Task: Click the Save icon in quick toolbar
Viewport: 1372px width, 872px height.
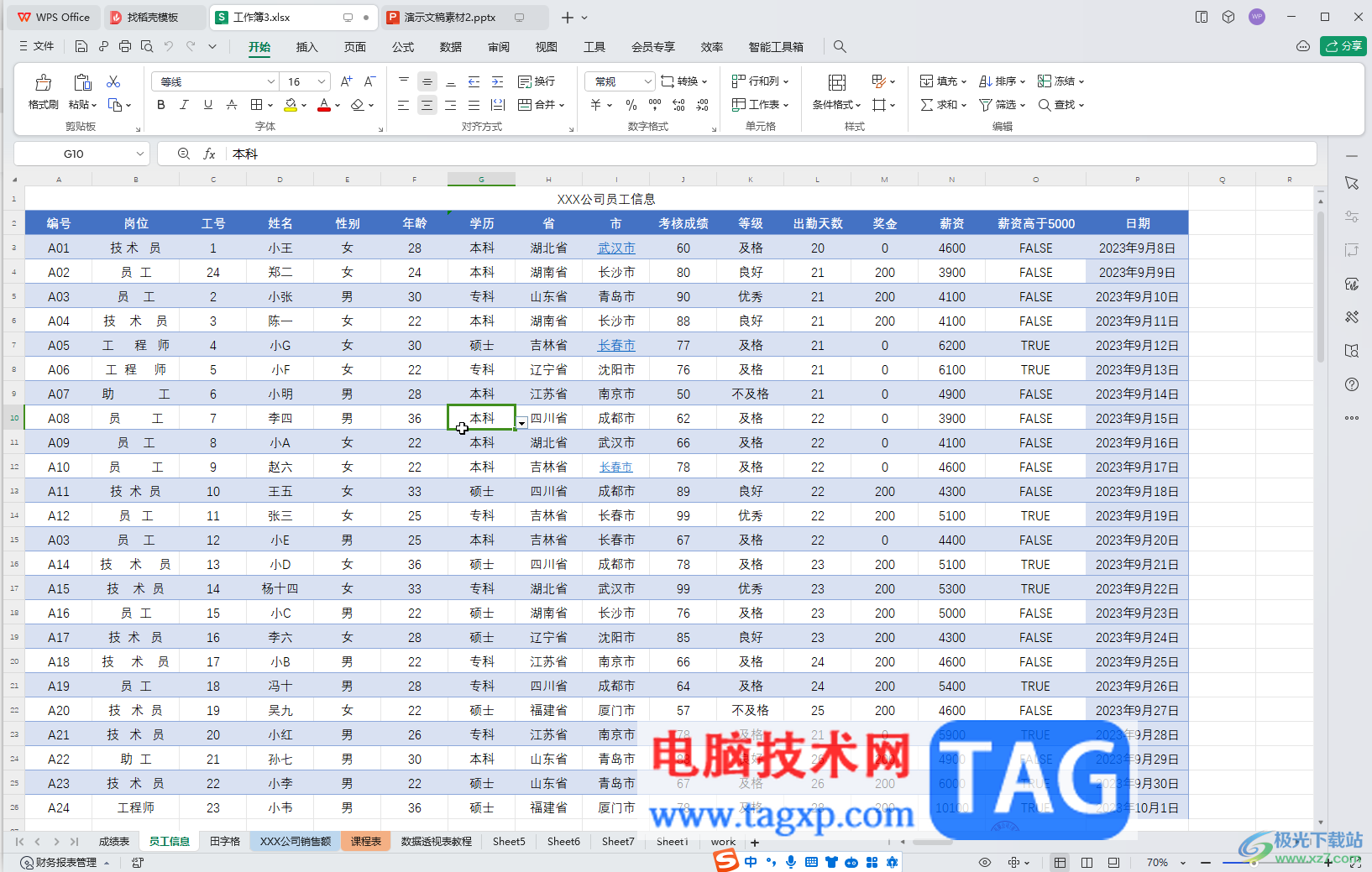Action: coord(81,46)
